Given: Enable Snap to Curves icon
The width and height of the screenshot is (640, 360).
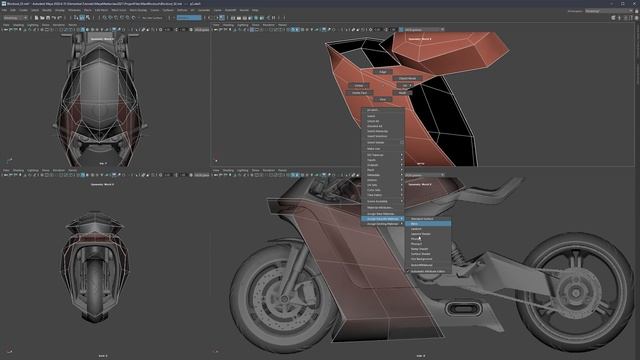Looking at the screenshot, I should click(110, 18).
